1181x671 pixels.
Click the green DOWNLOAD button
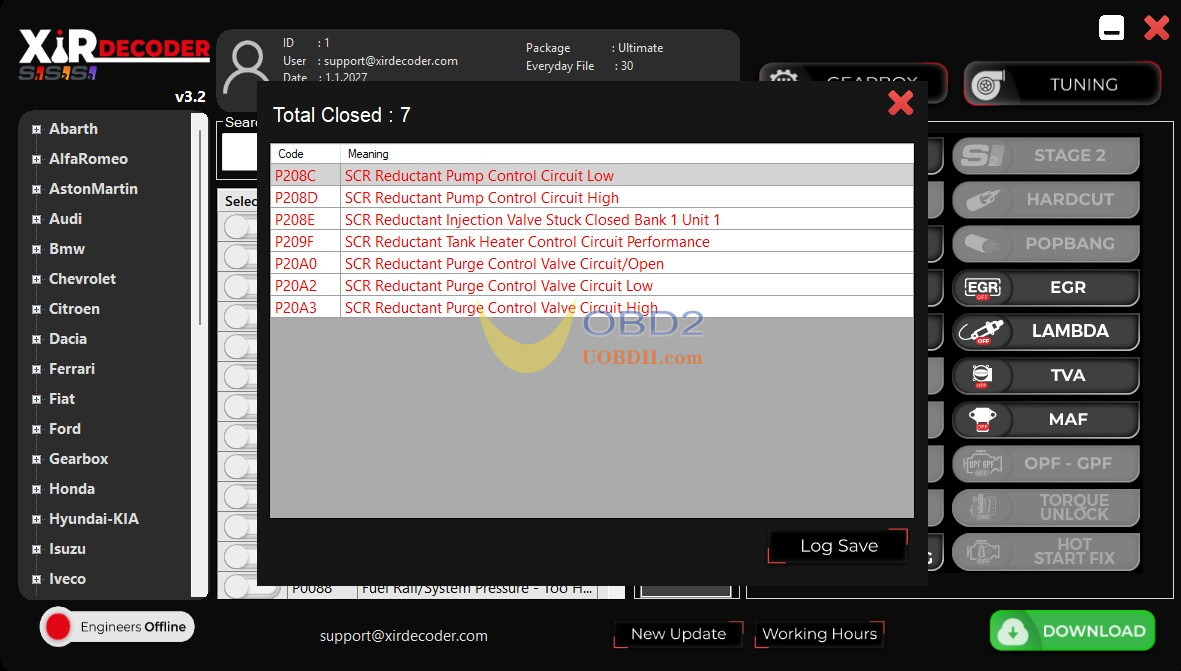point(1072,631)
